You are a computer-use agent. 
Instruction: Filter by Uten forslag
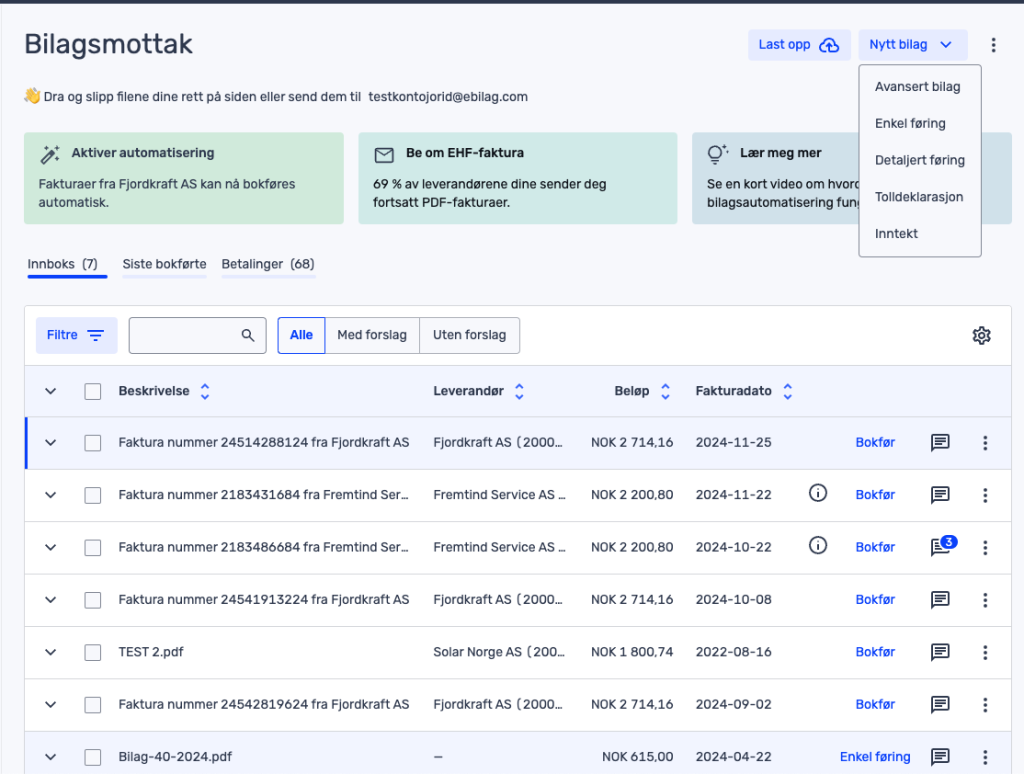[x=469, y=335]
